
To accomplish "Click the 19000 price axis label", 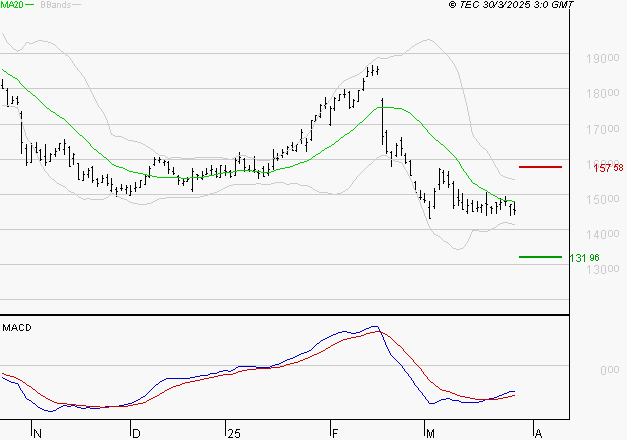I will (603, 58).
